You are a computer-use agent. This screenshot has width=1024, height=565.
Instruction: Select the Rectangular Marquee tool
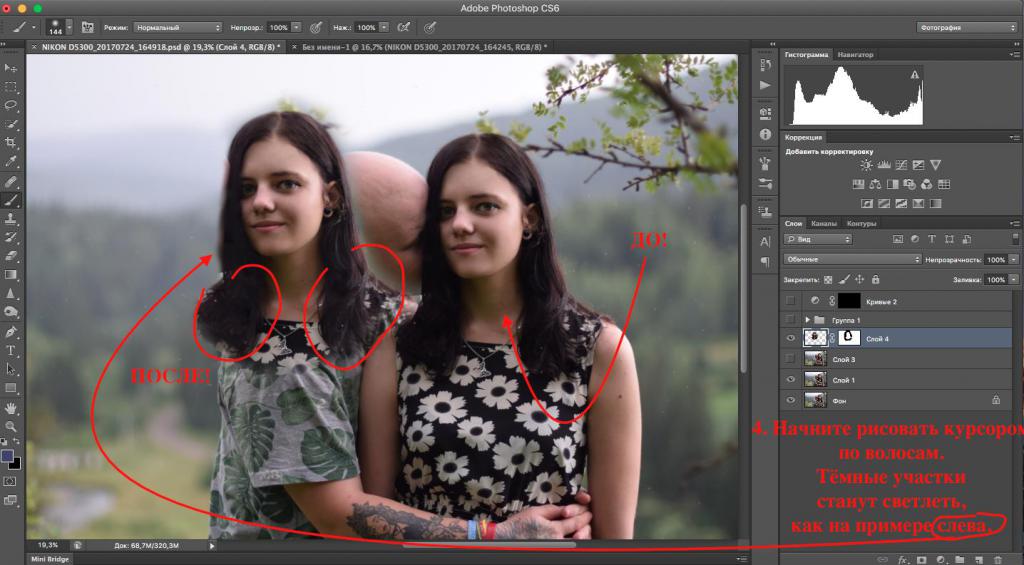[10, 87]
